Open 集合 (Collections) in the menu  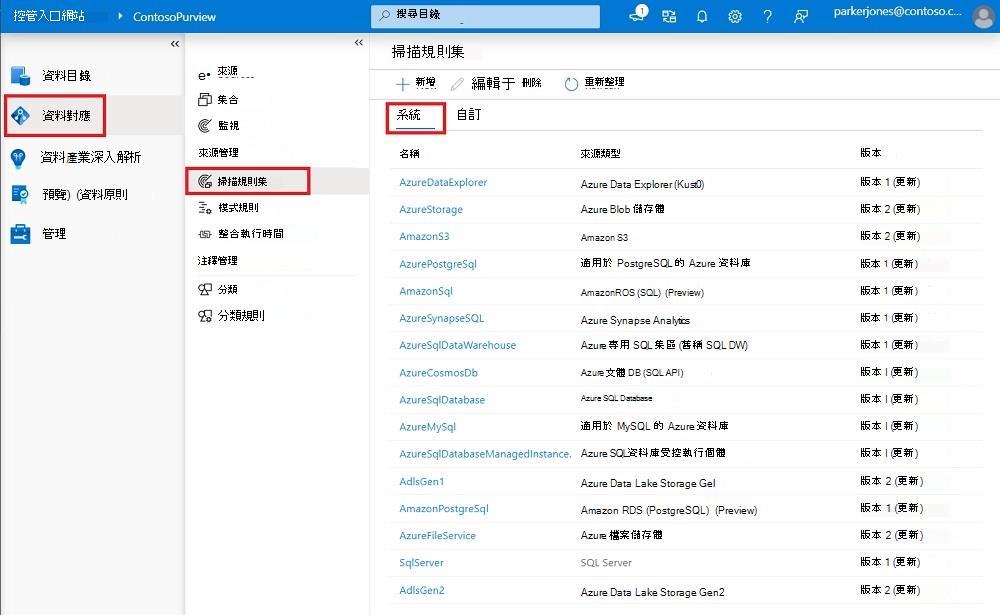click(228, 100)
